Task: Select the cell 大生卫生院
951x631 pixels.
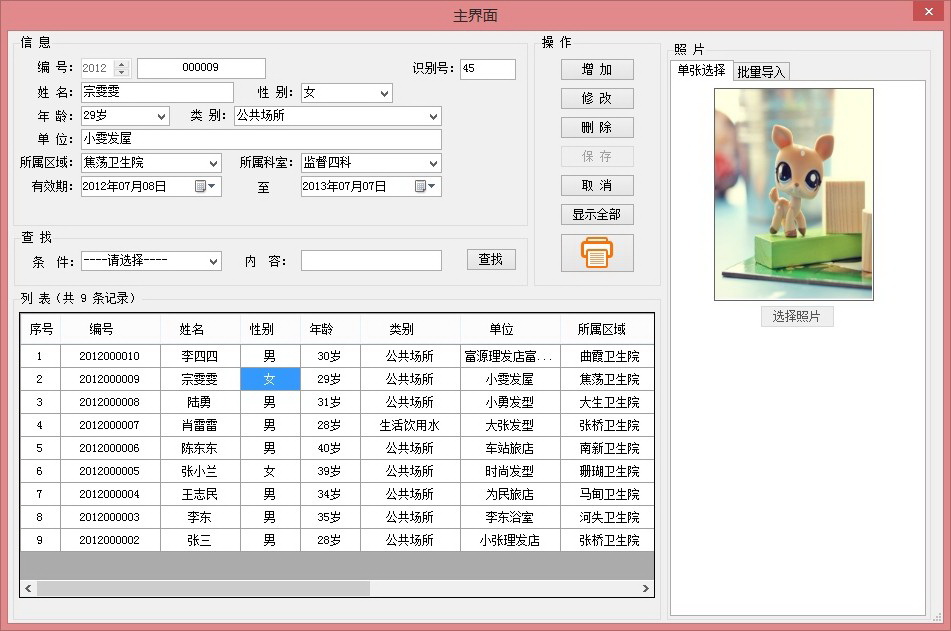Action: (x=607, y=402)
